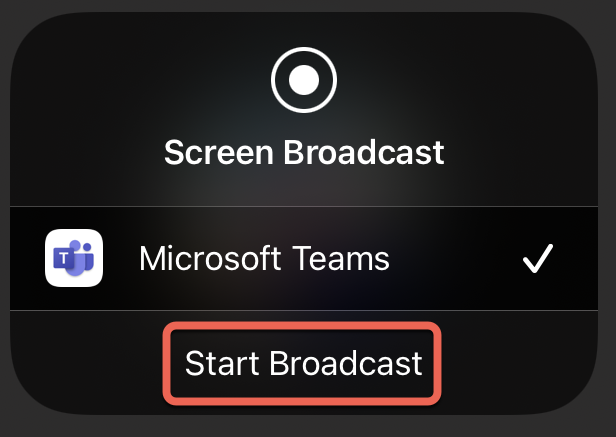Click the Screen Broadcast heading
Screen dimensions: 616x437
tap(304, 152)
